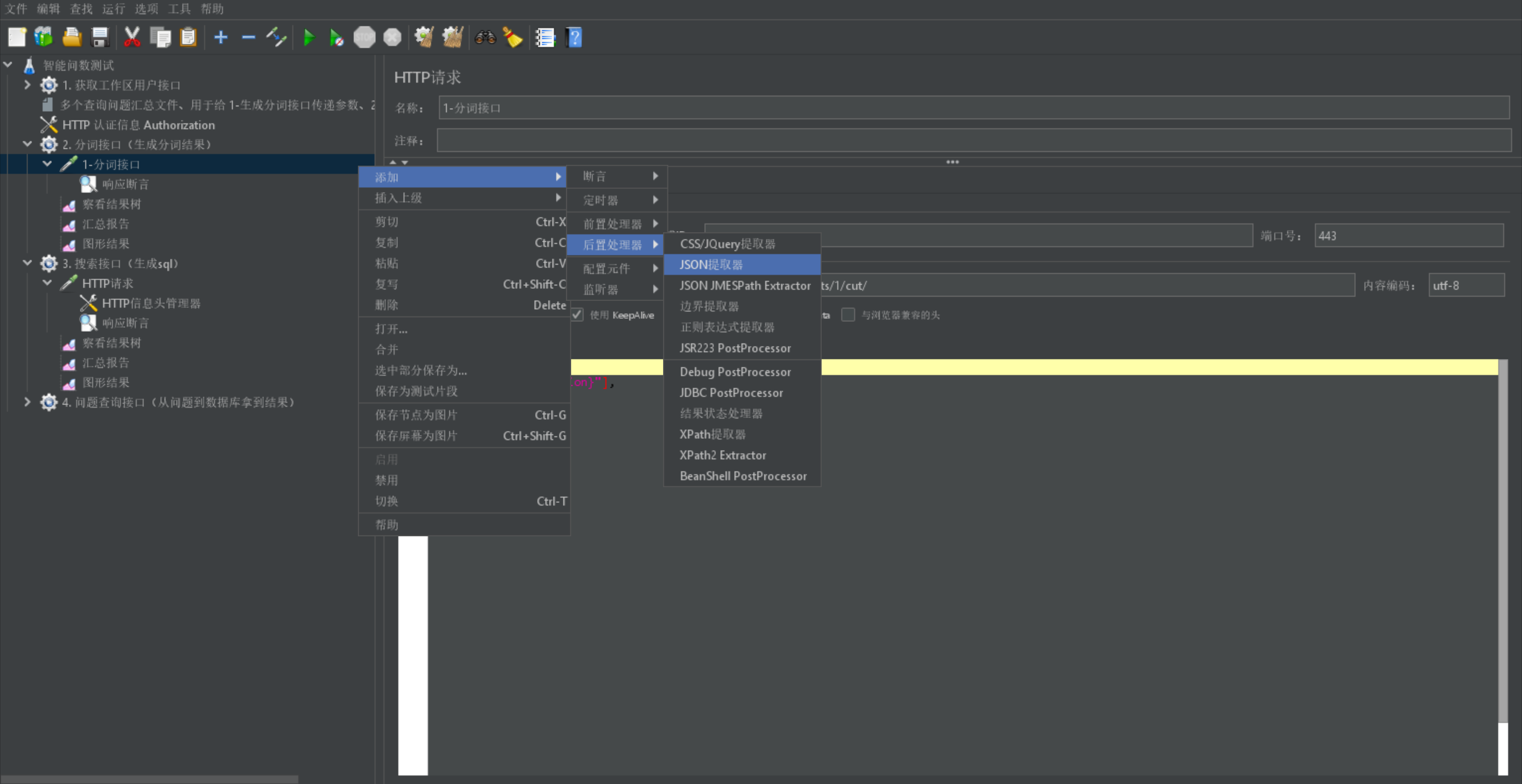Click Start no pauses icon
The image size is (1522, 784).
coord(336,38)
